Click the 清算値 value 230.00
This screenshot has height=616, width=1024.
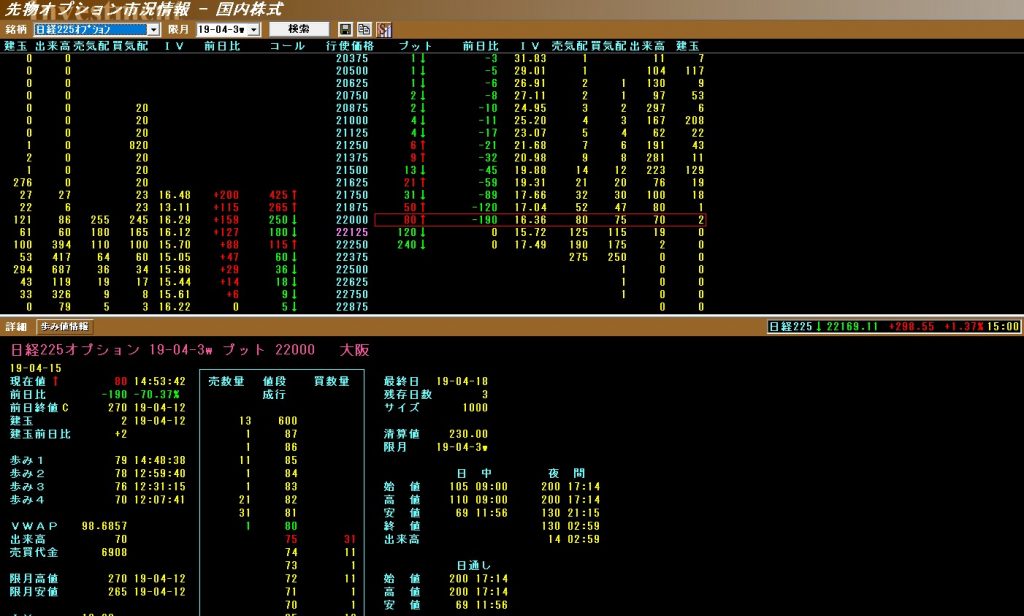tap(468, 434)
